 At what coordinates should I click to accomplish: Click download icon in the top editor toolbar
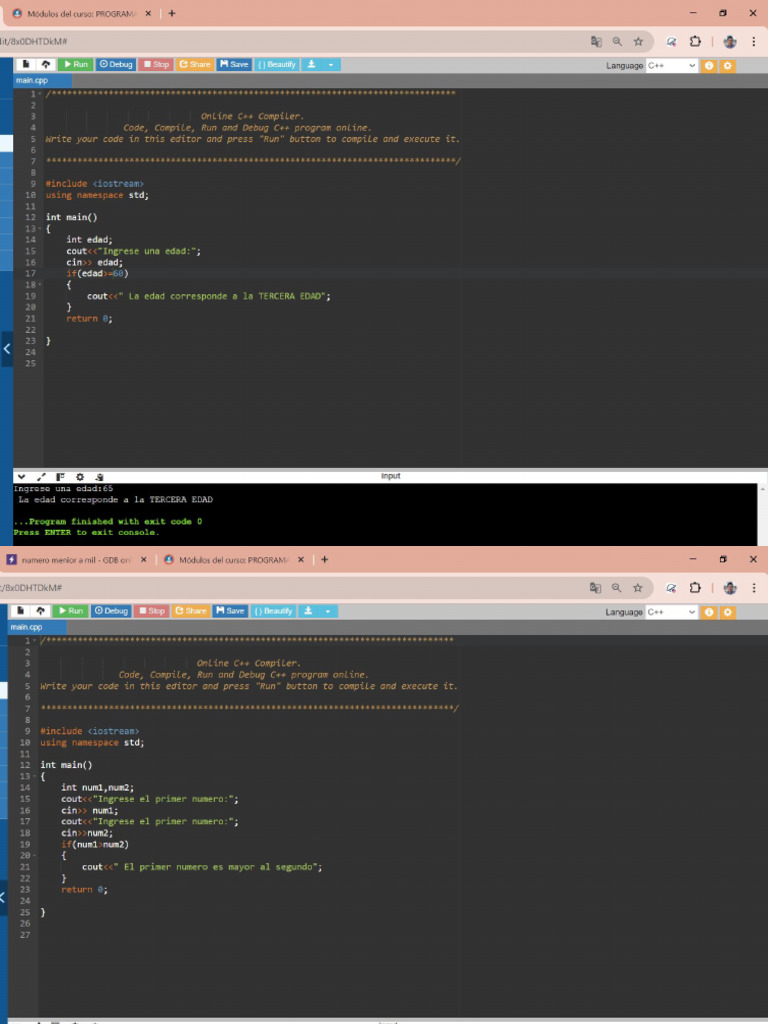click(x=312, y=64)
